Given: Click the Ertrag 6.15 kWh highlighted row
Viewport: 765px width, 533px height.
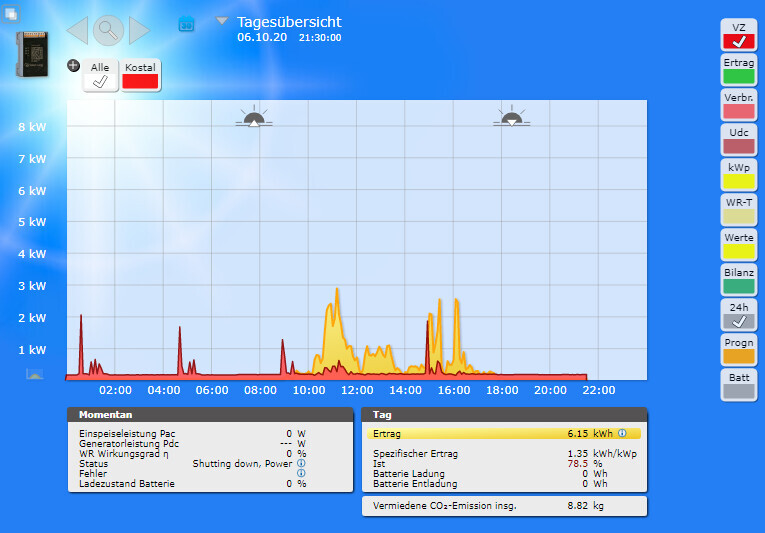Looking at the screenshot, I should (504, 433).
